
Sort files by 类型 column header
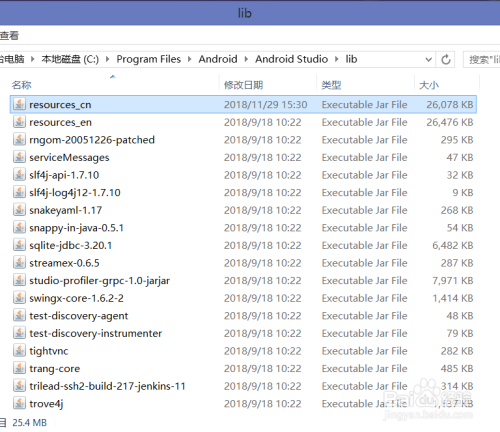(331, 85)
